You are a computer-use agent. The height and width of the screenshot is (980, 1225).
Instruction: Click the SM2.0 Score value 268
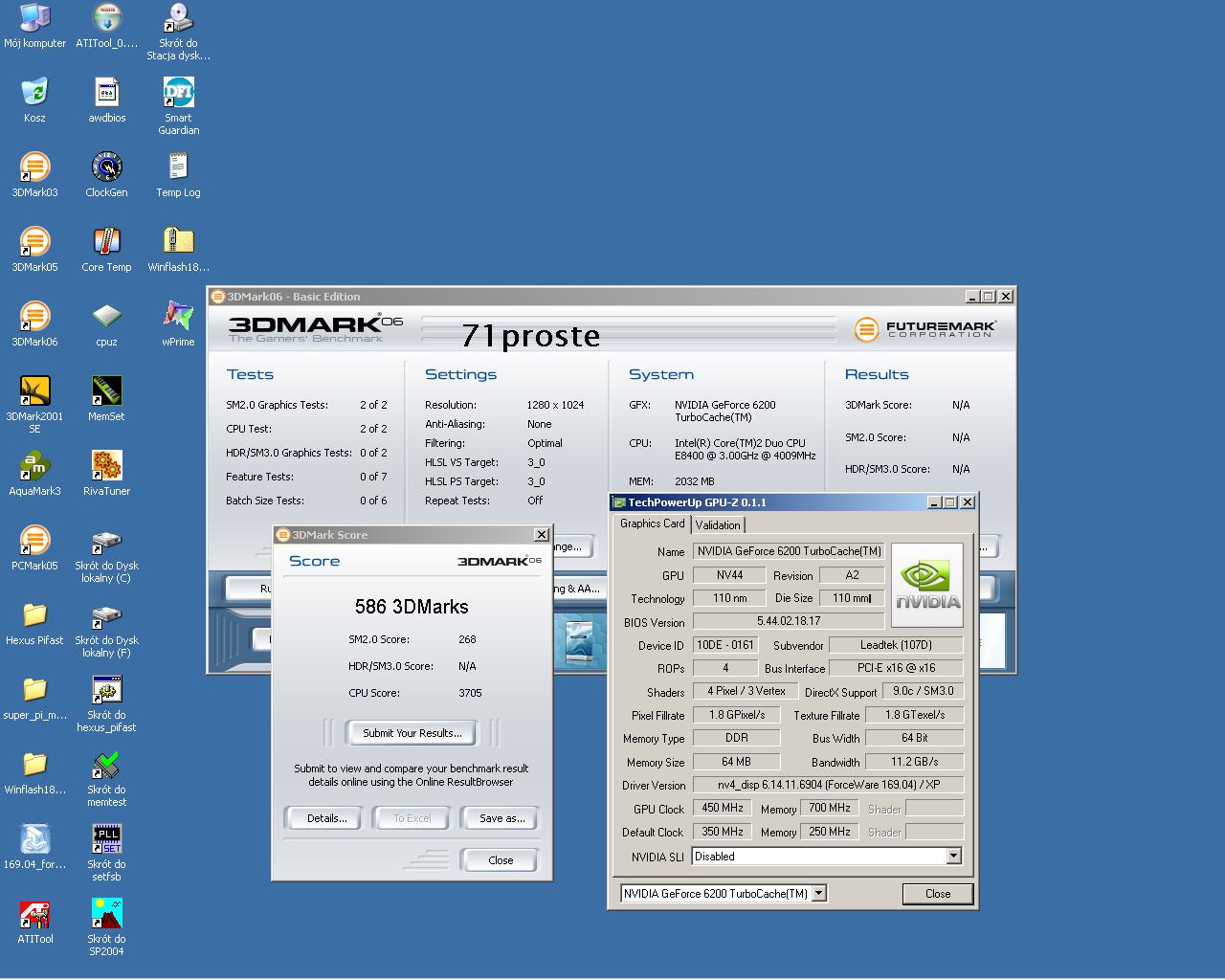pos(467,639)
